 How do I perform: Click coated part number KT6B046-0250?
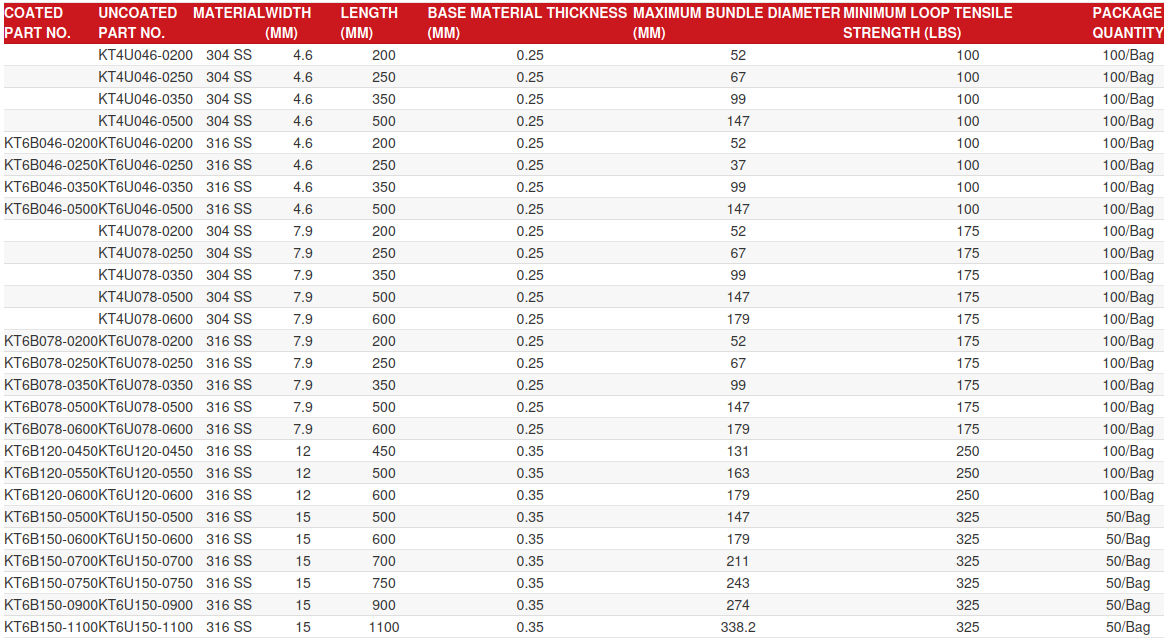[51, 165]
